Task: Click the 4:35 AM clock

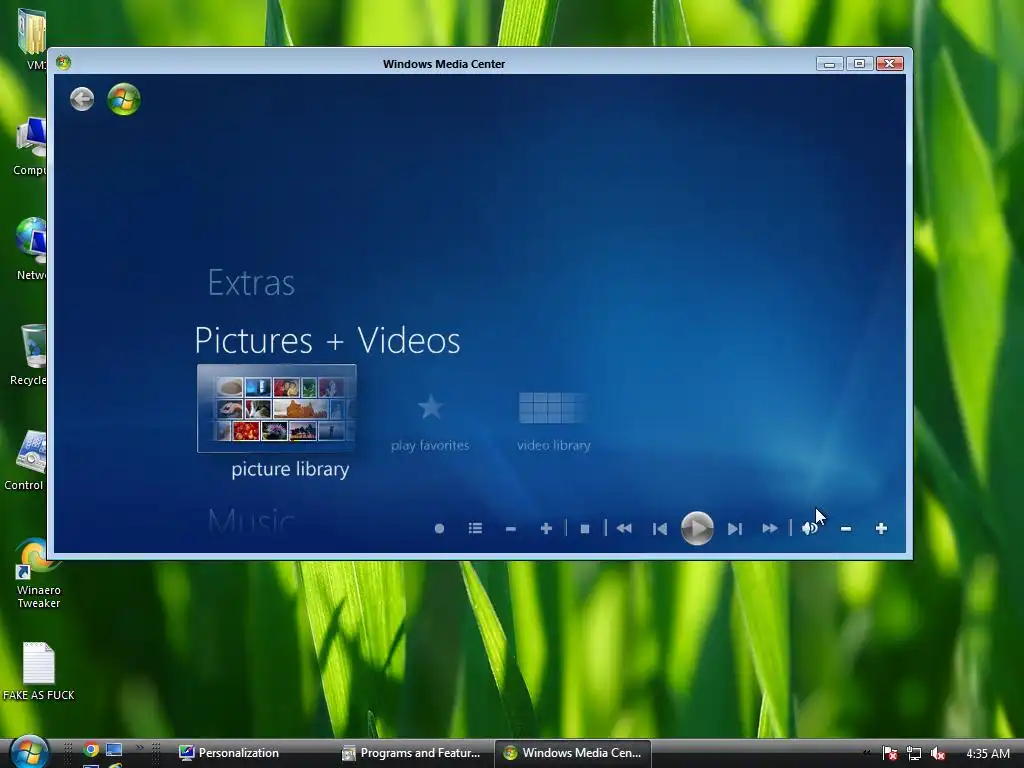Action: click(987, 754)
